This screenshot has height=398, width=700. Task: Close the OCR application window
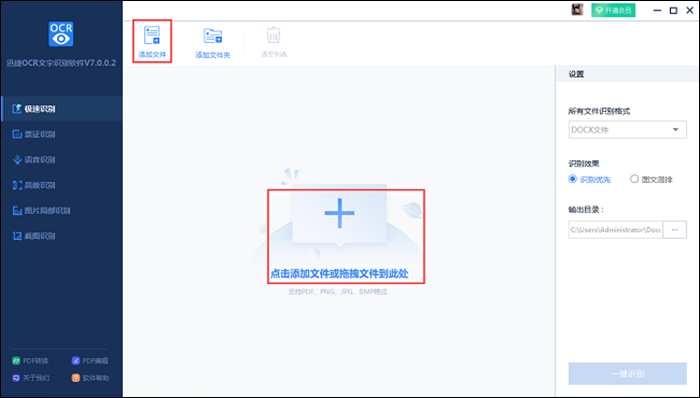[x=690, y=10]
